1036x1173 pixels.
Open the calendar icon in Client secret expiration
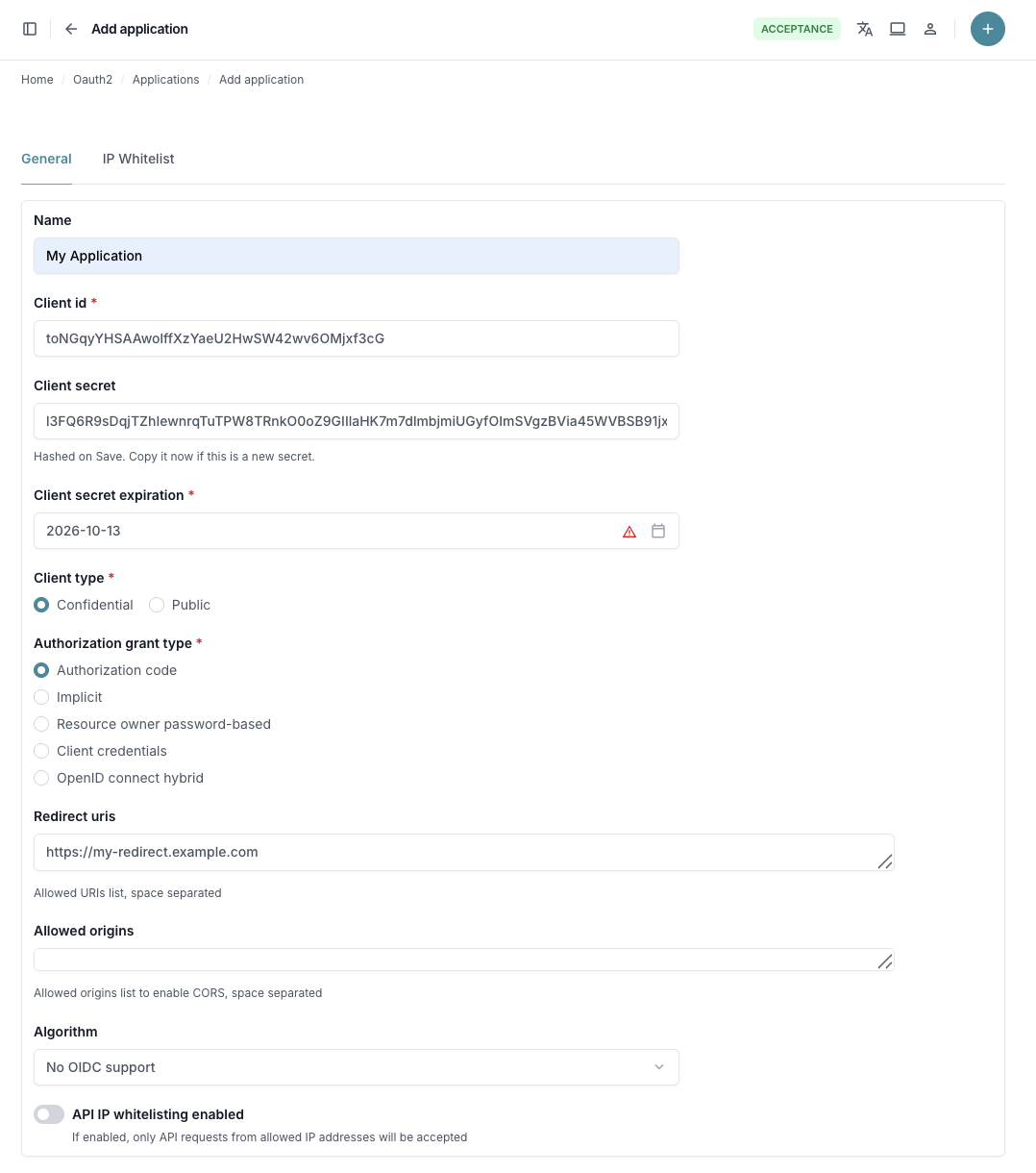click(x=658, y=531)
